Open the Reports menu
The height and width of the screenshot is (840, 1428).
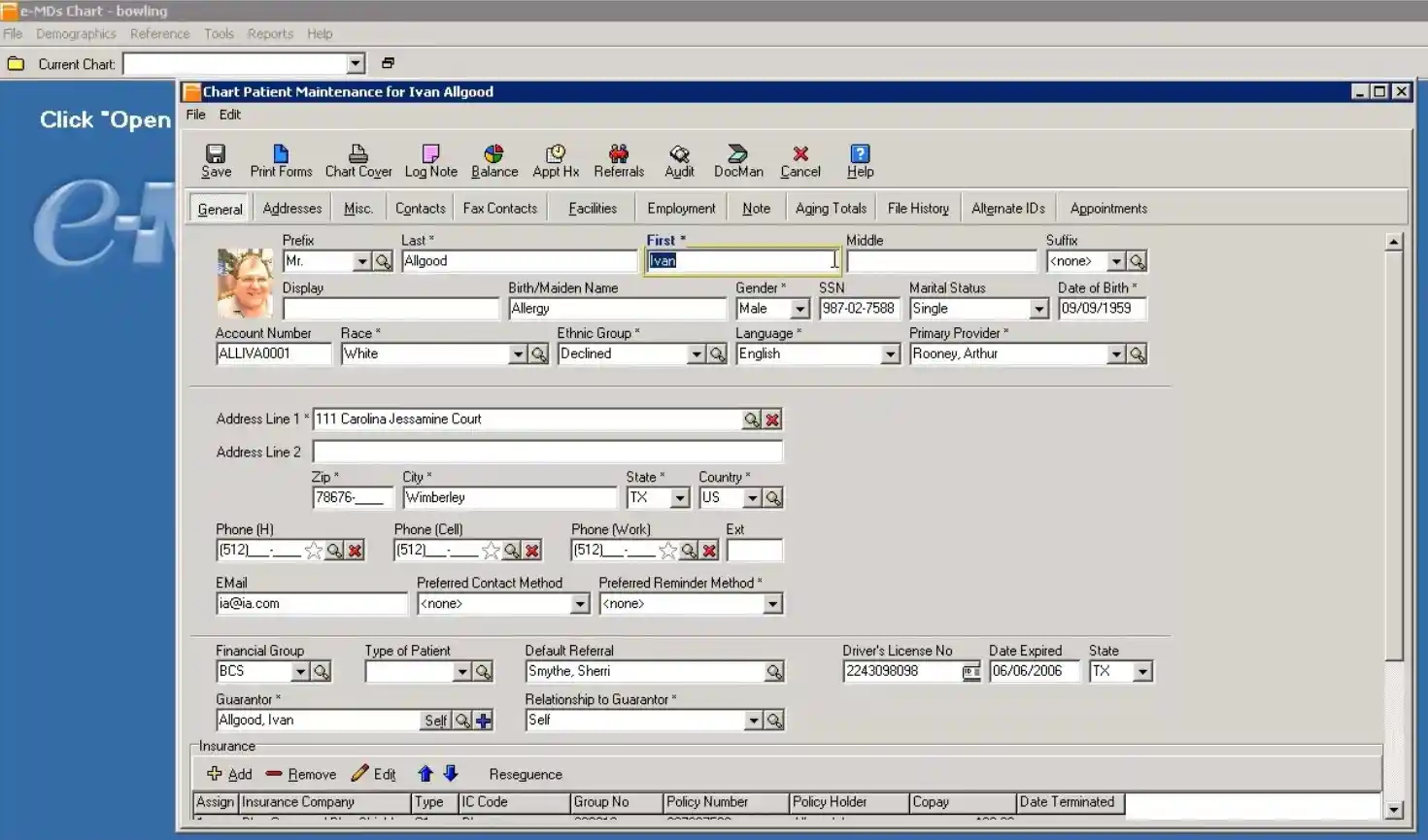(269, 33)
